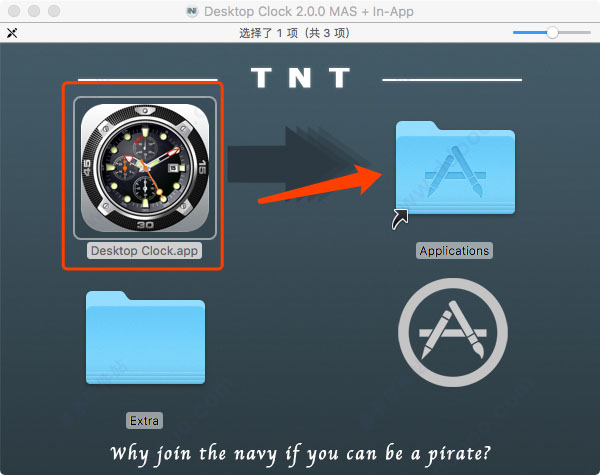Select the Desktop Clock app icon
This screenshot has width=600, height=475.
pyautogui.click(x=145, y=168)
